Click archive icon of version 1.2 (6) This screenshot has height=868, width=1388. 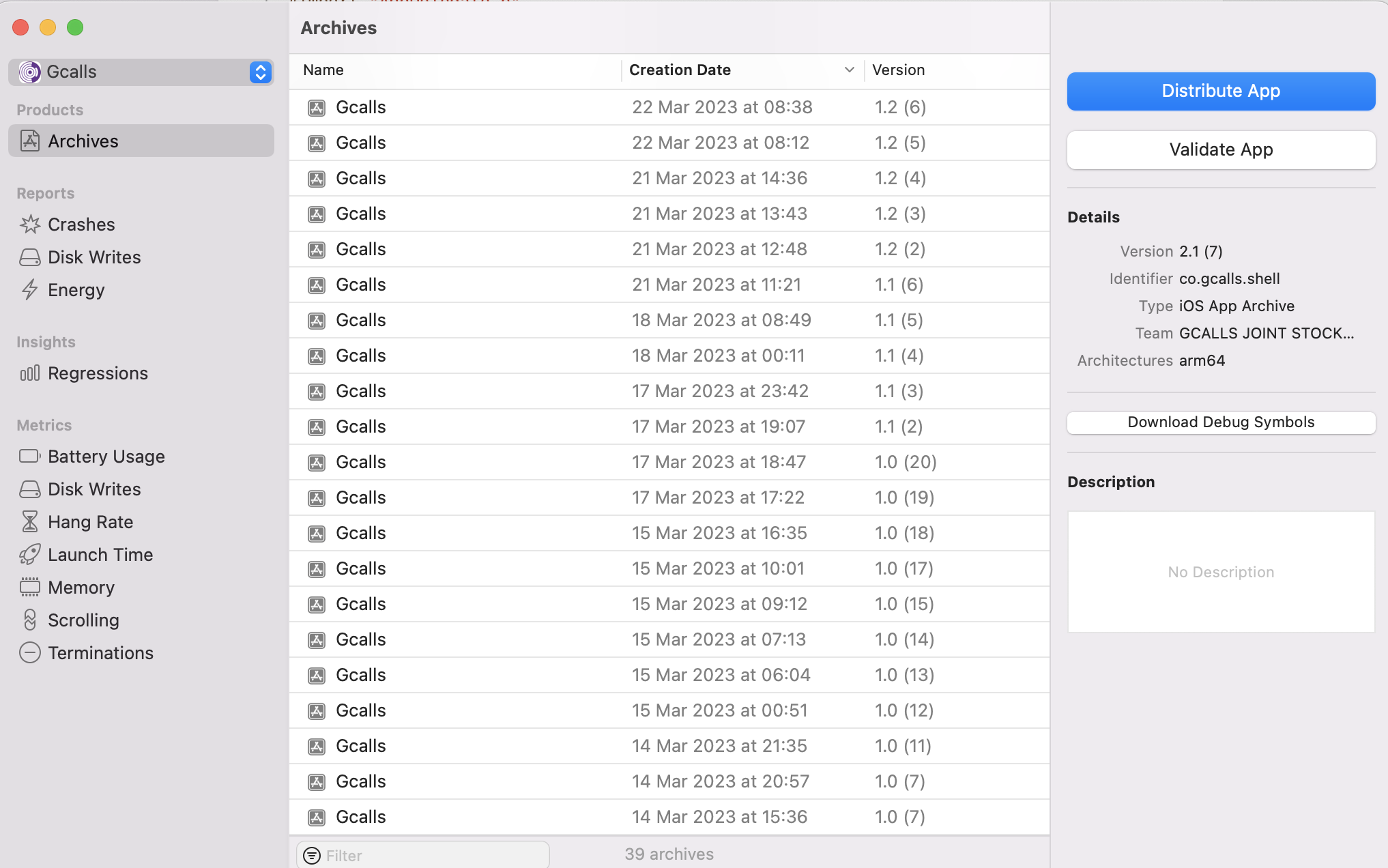317,108
